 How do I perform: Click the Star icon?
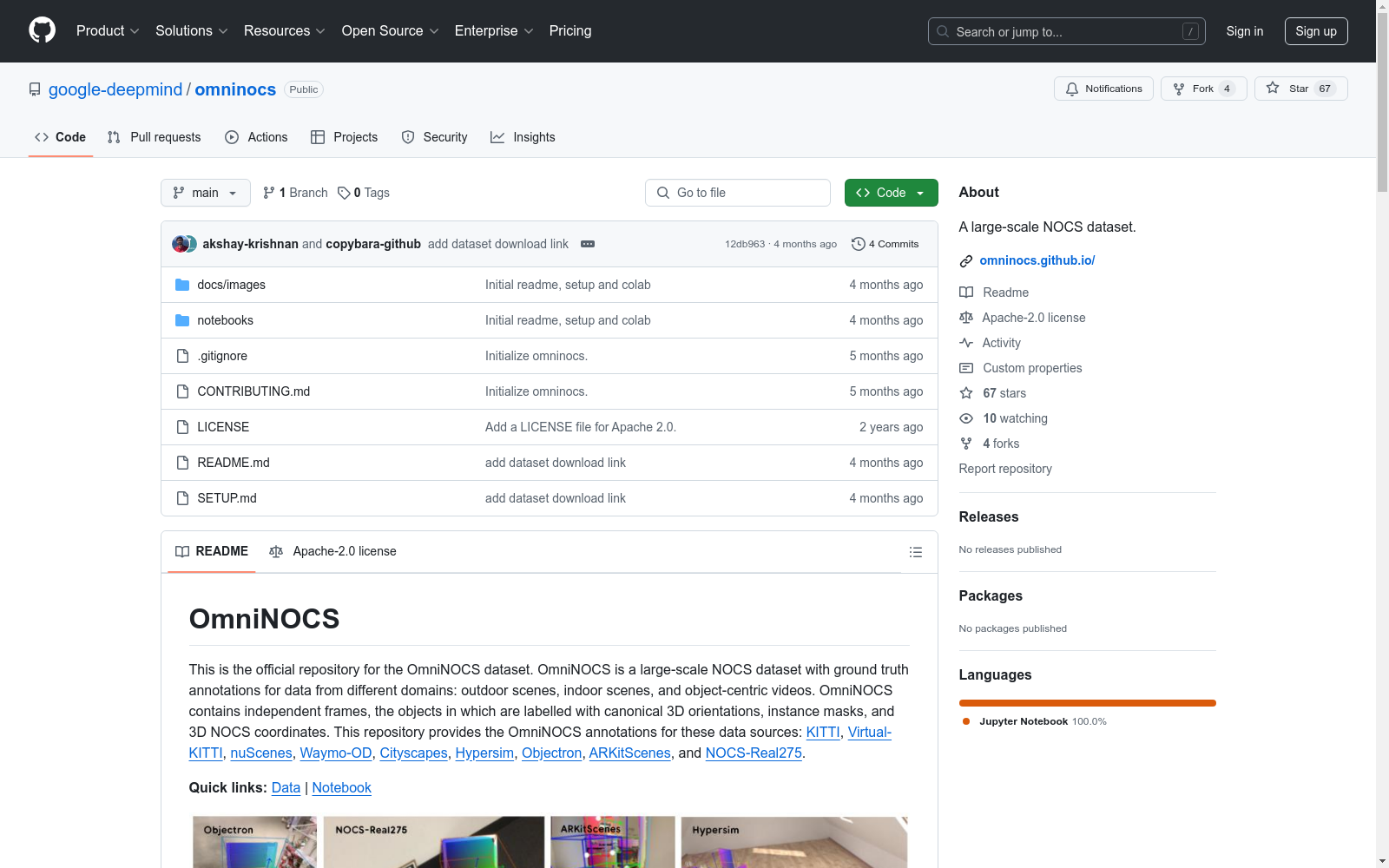click(1273, 88)
